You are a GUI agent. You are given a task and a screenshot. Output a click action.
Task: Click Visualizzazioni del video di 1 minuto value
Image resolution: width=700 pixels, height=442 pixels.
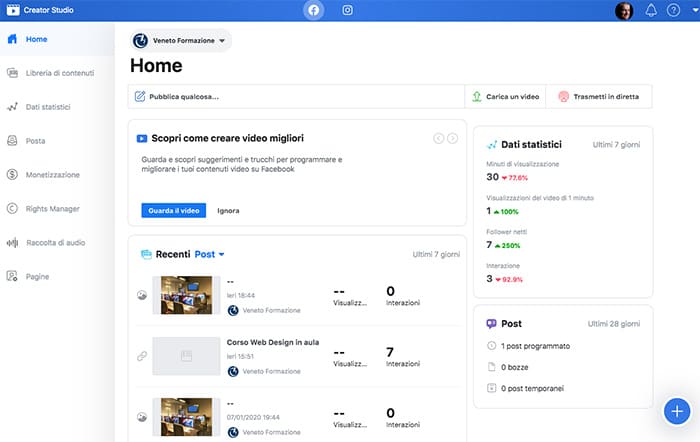pyautogui.click(x=488, y=211)
